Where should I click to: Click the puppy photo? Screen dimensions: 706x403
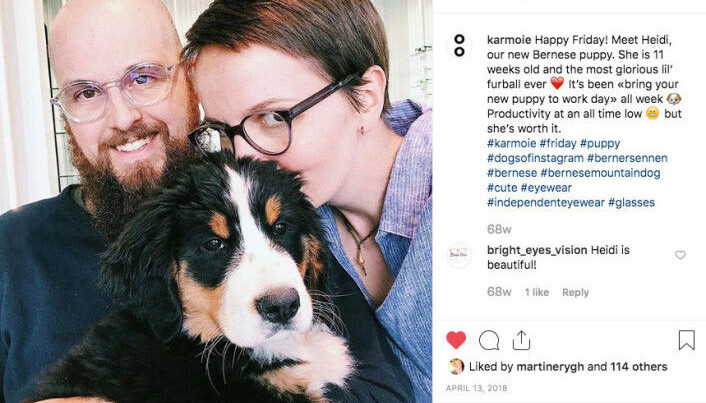point(216,201)
